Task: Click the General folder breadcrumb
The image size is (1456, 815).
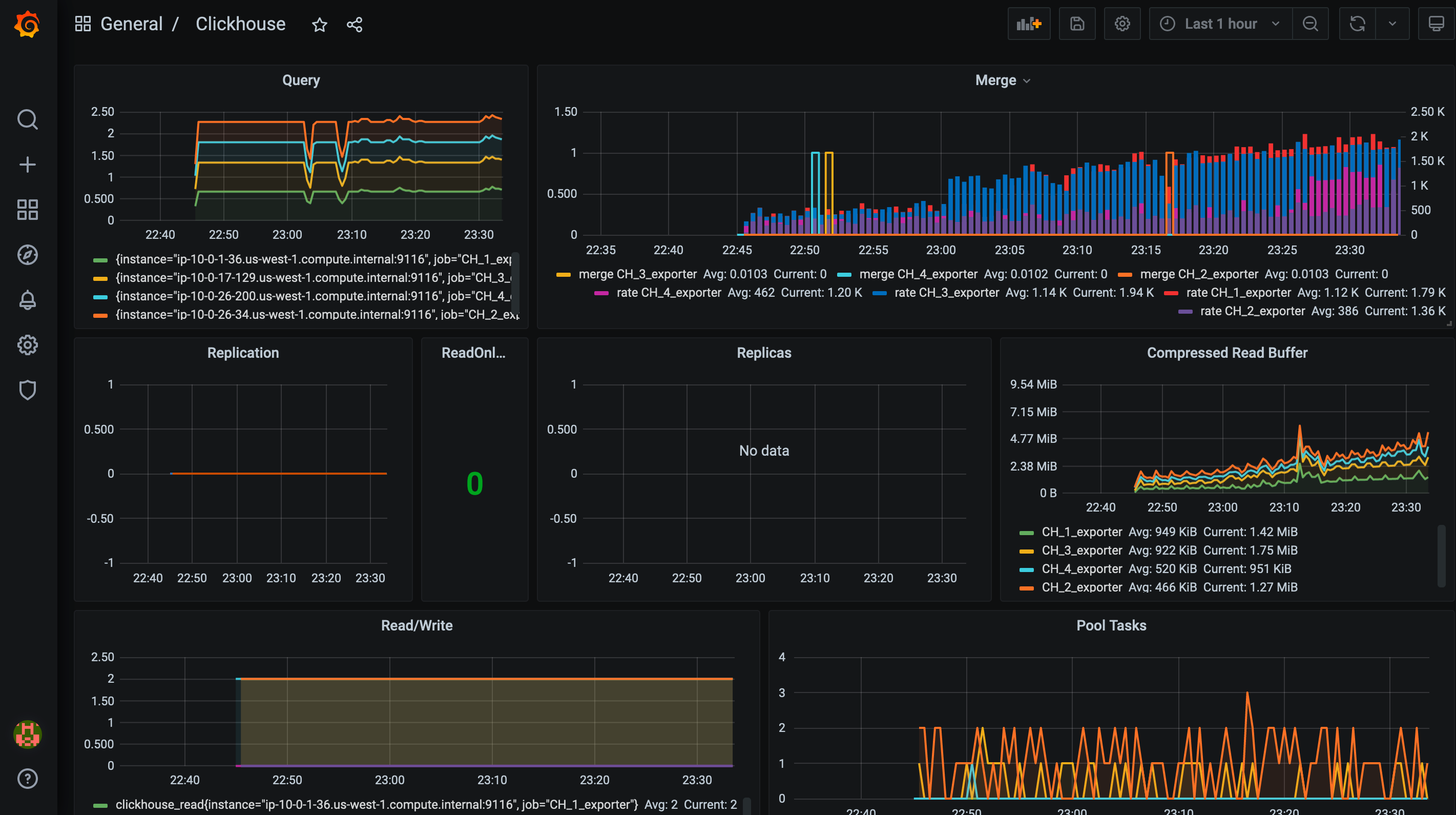Action: [x=131, y=24]
